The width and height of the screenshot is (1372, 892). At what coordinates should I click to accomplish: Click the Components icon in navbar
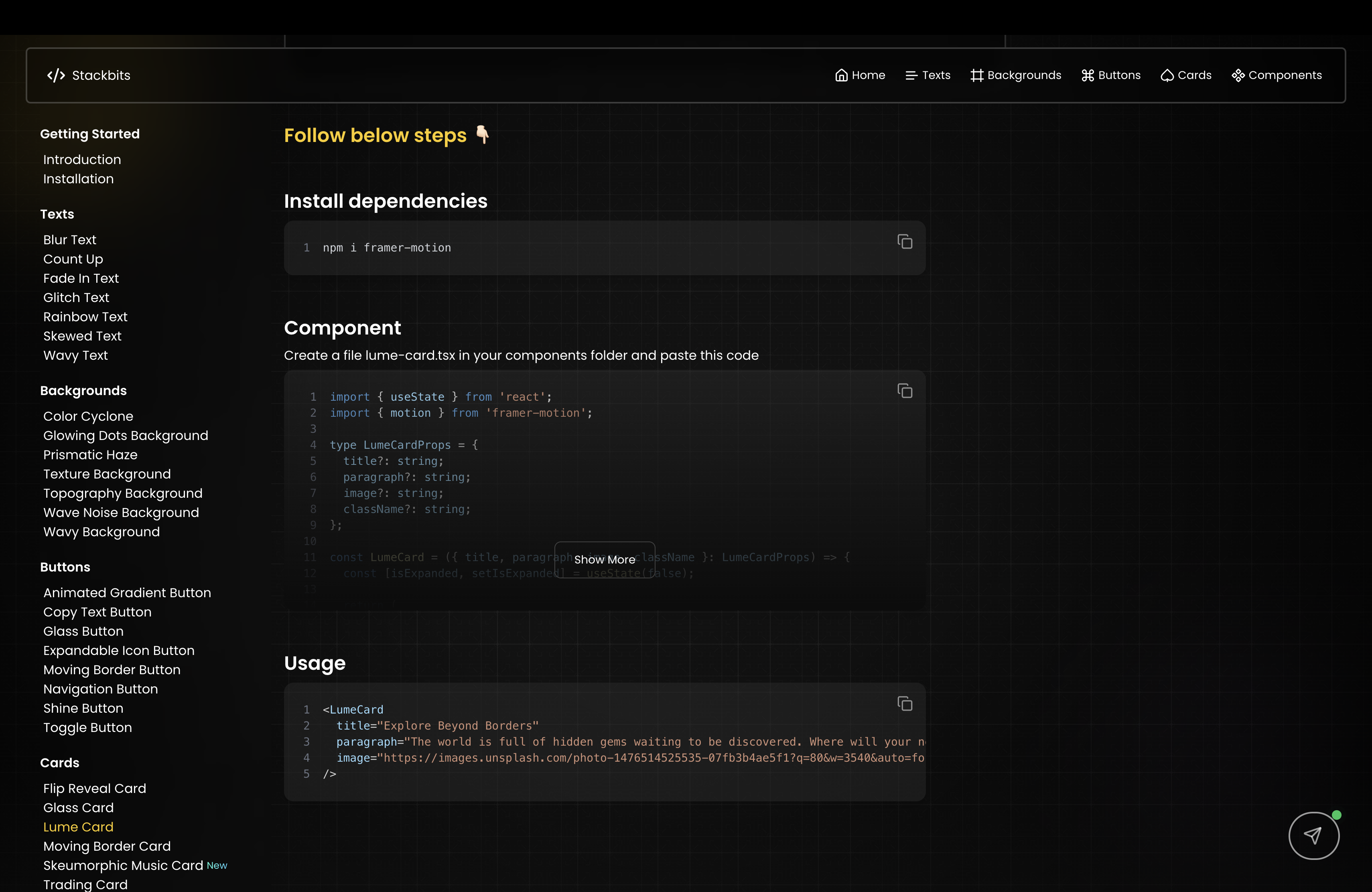click(1238, 75)
